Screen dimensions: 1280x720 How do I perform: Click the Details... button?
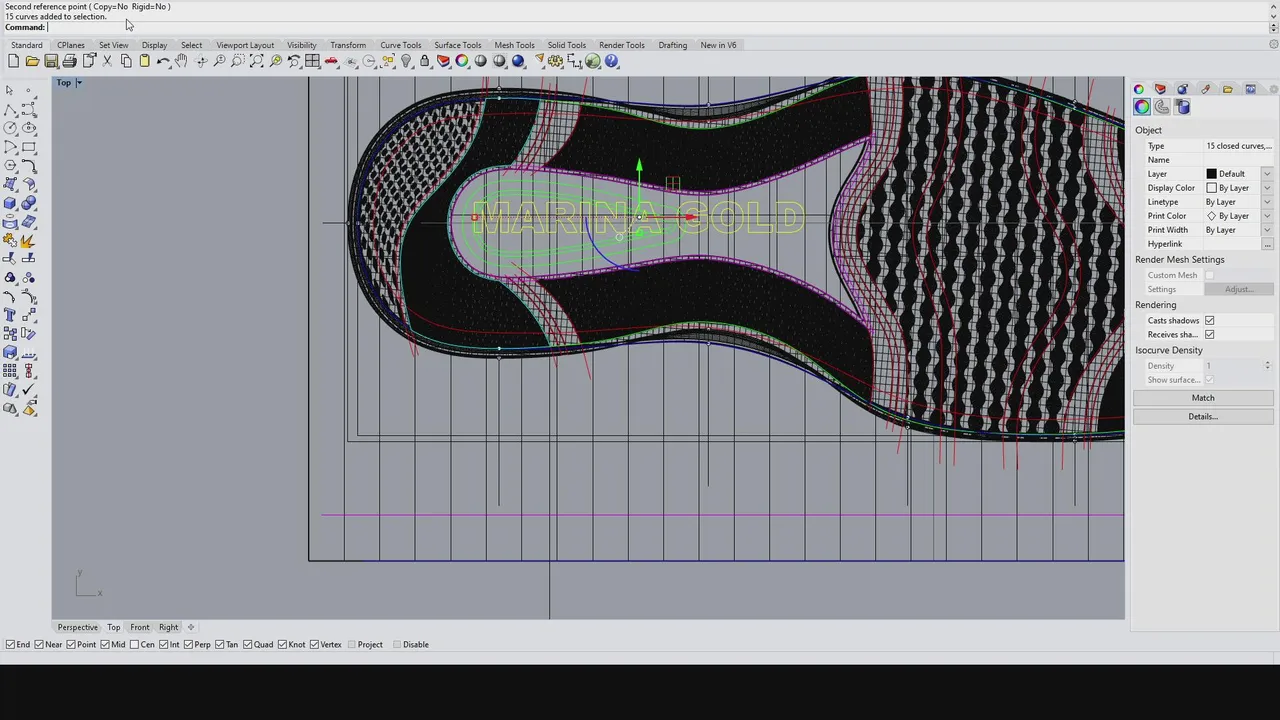pos(1202,416)
